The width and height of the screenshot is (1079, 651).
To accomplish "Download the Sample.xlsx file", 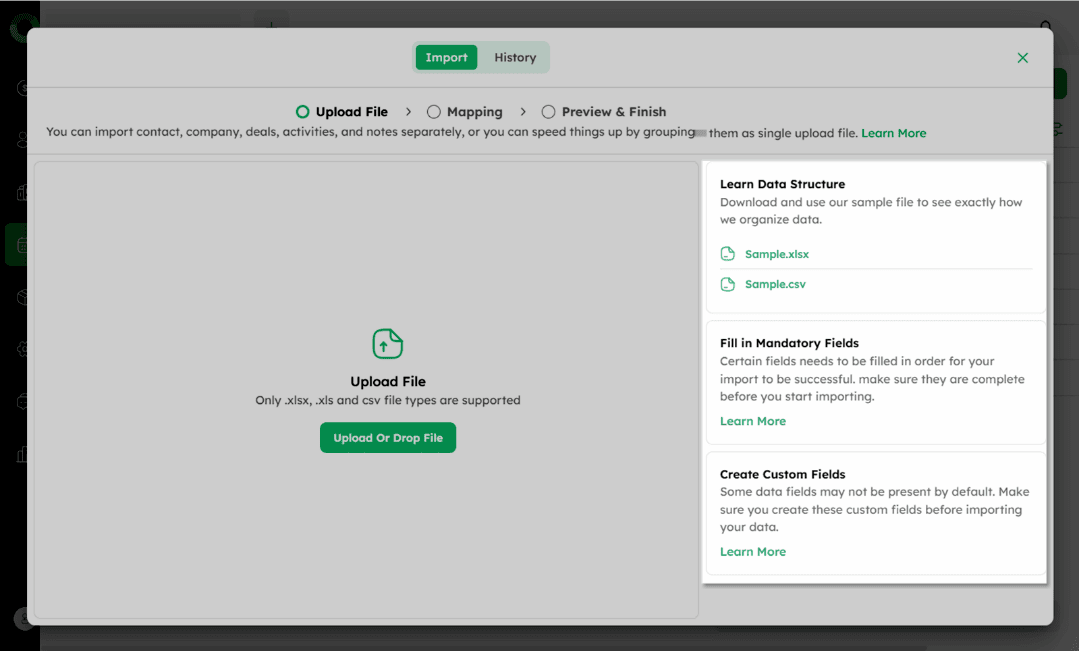I will tap(776, 254).
